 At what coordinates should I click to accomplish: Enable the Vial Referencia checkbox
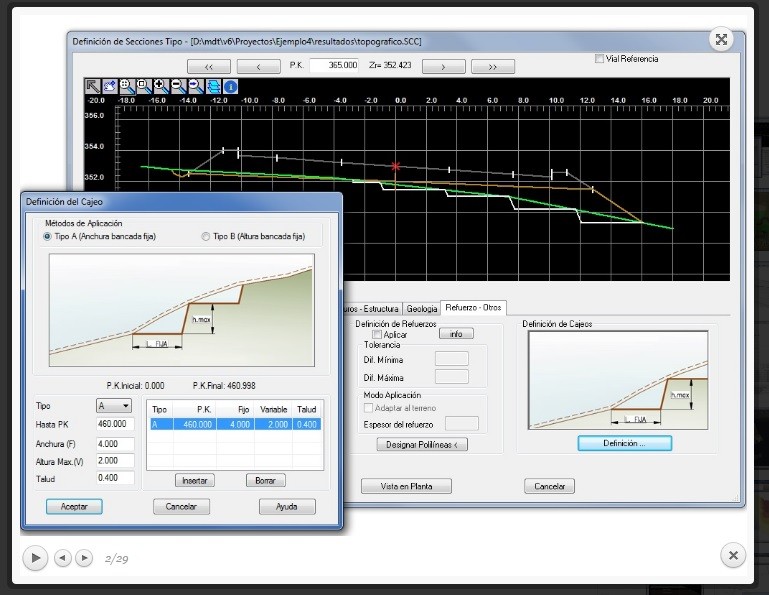599,59
